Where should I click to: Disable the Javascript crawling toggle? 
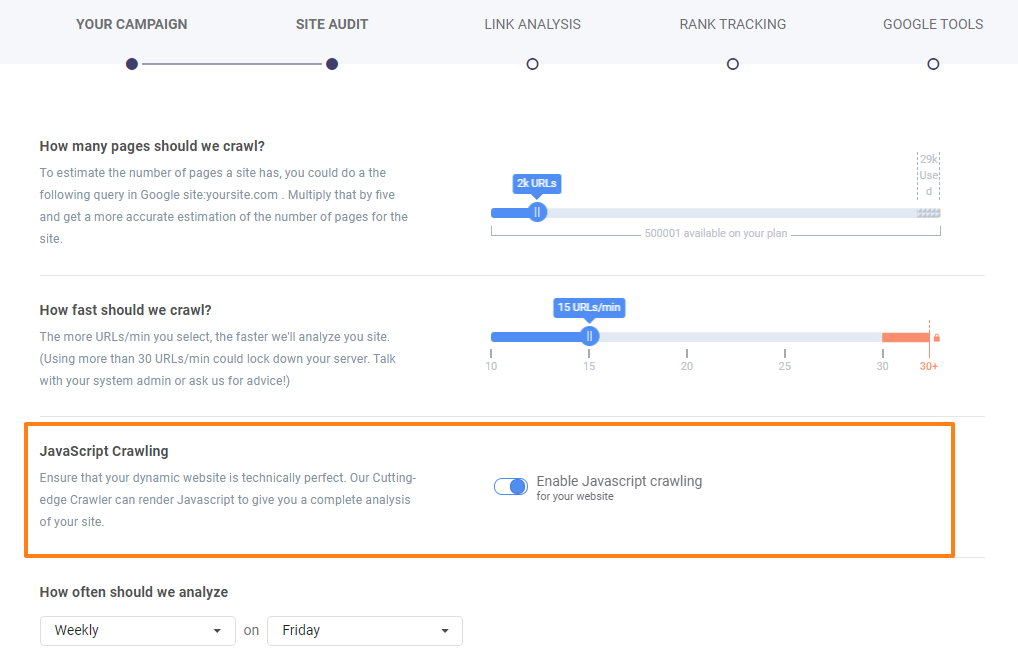pyautogui.click(x=511, y=486)
